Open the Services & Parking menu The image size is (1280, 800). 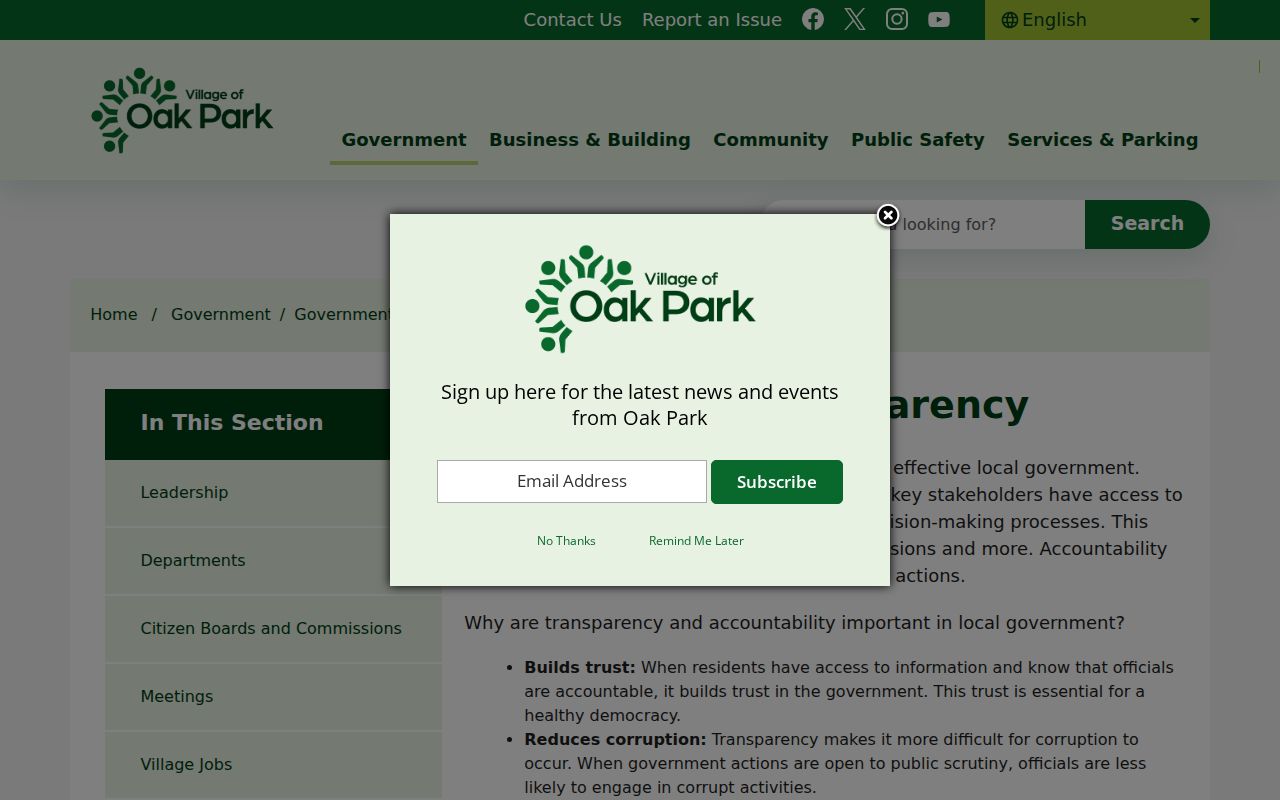[1103, 140]
